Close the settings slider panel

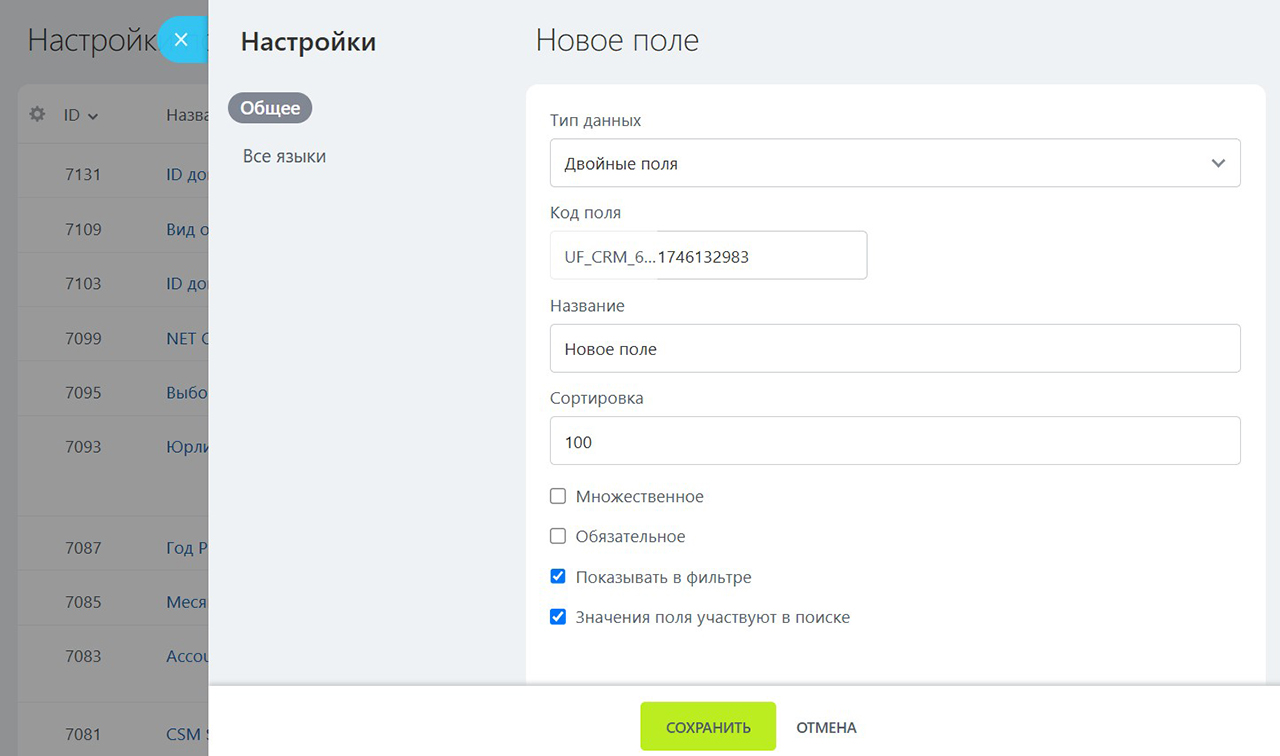tap(181, 40)
